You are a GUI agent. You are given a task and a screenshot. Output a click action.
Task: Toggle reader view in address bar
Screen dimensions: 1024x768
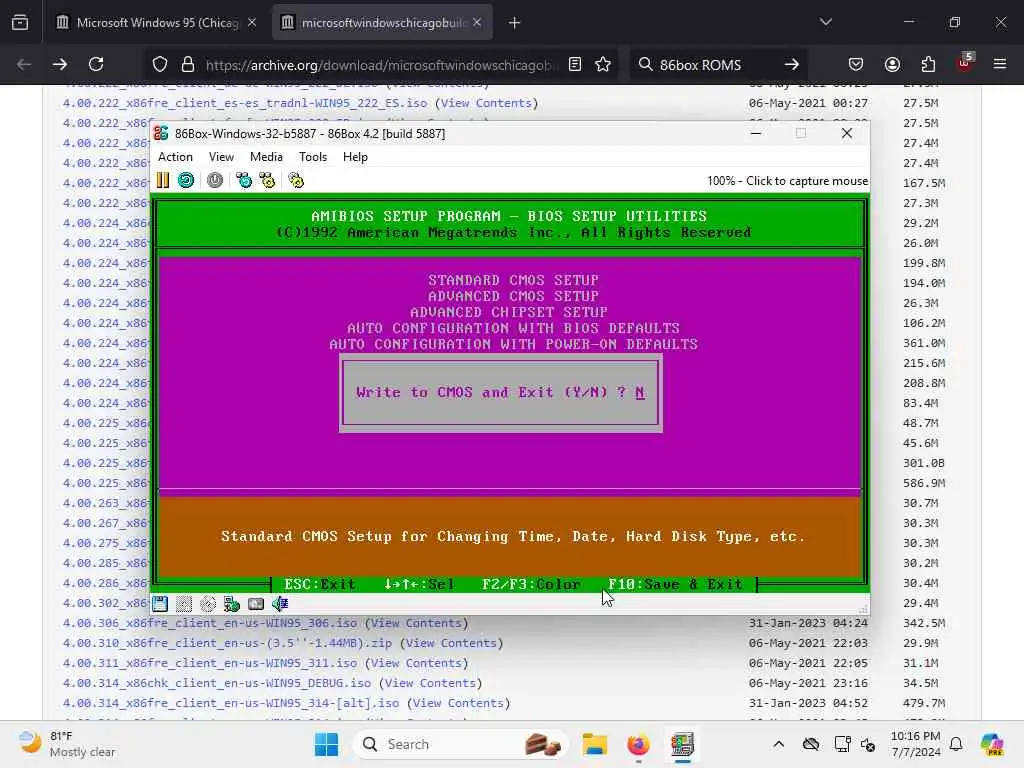point(575,64)
